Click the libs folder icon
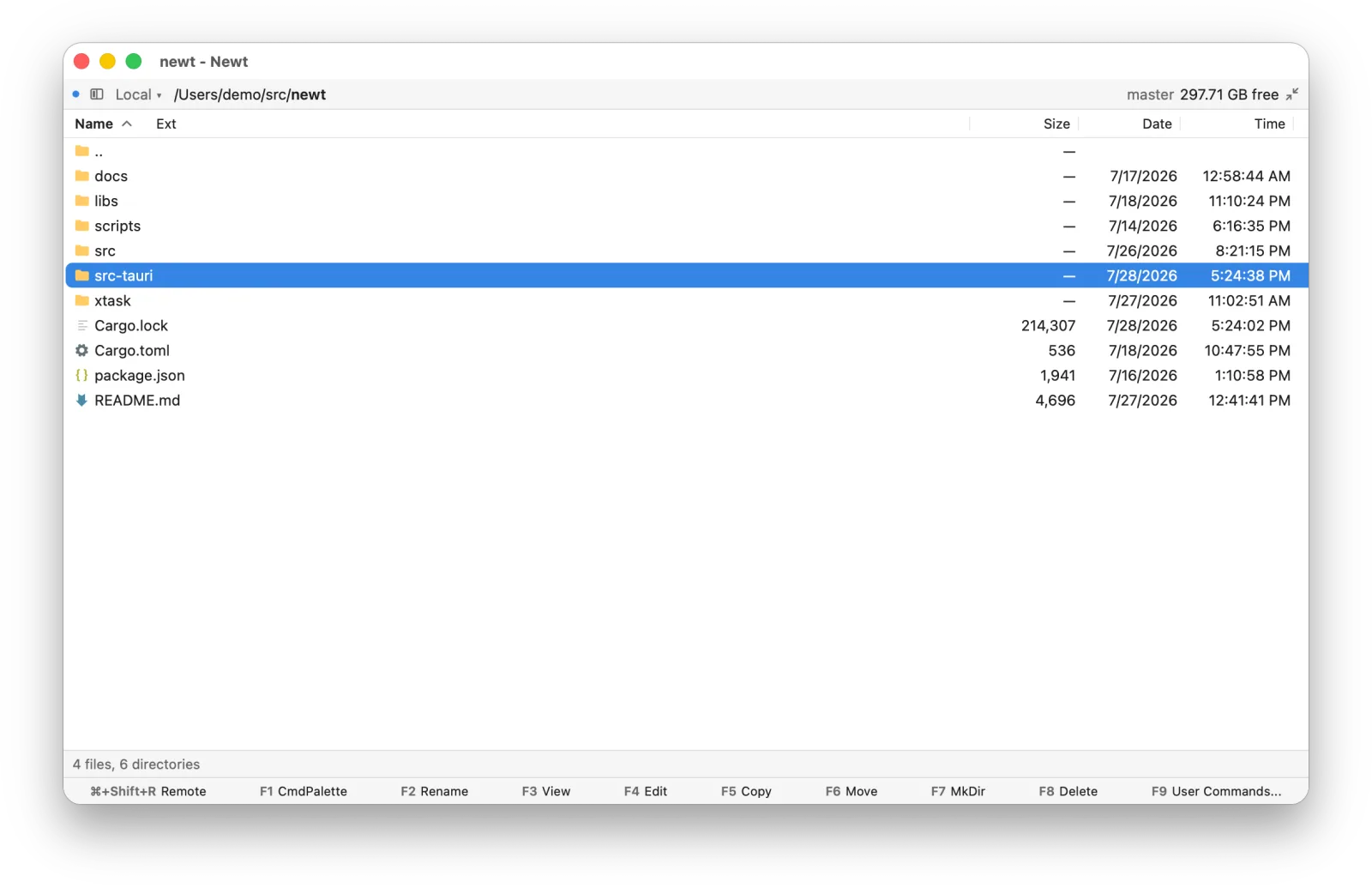The width and height of the screenshot is (1372, 888). pos(82,201)
